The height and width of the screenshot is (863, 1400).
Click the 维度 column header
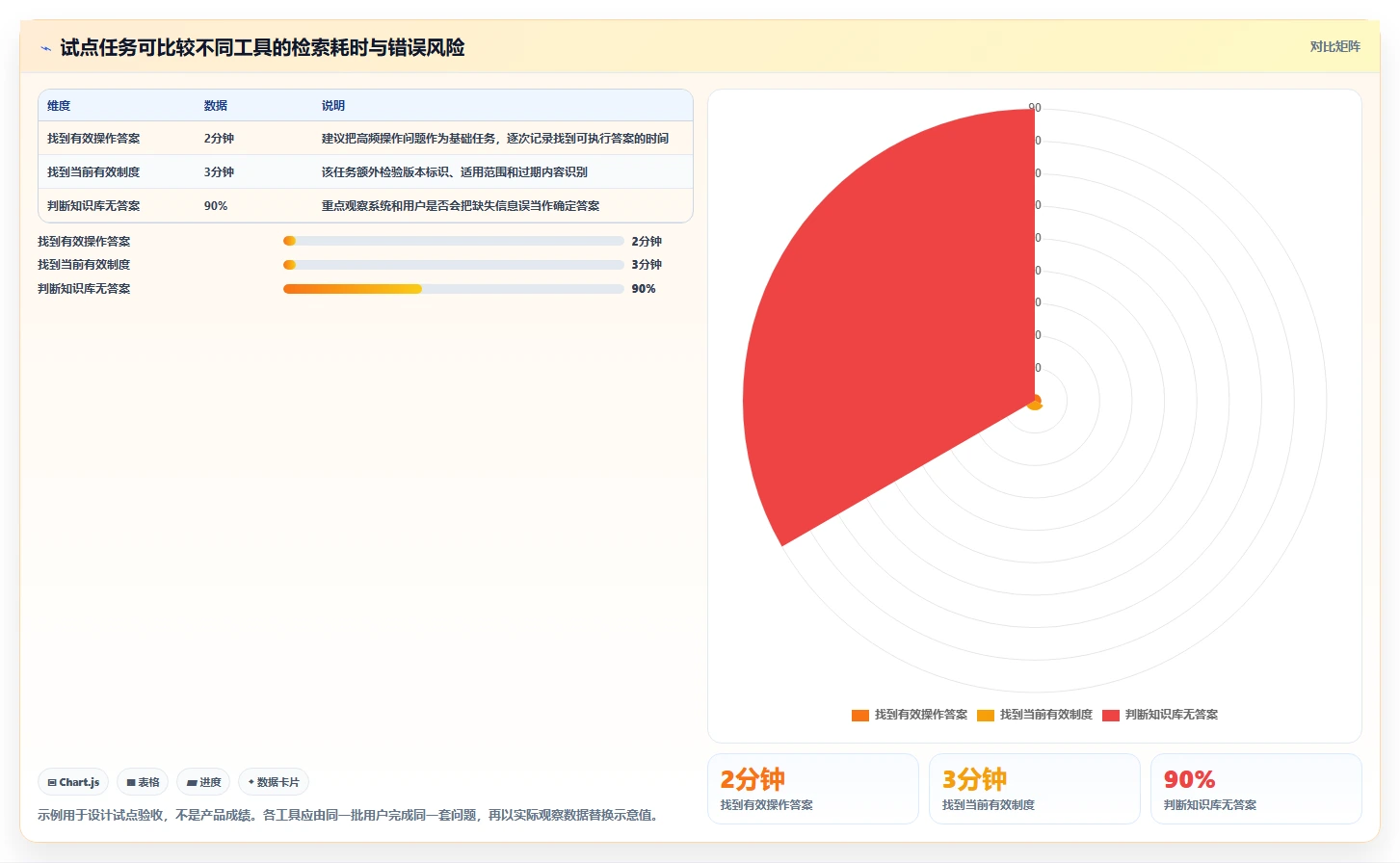(59, 106)
